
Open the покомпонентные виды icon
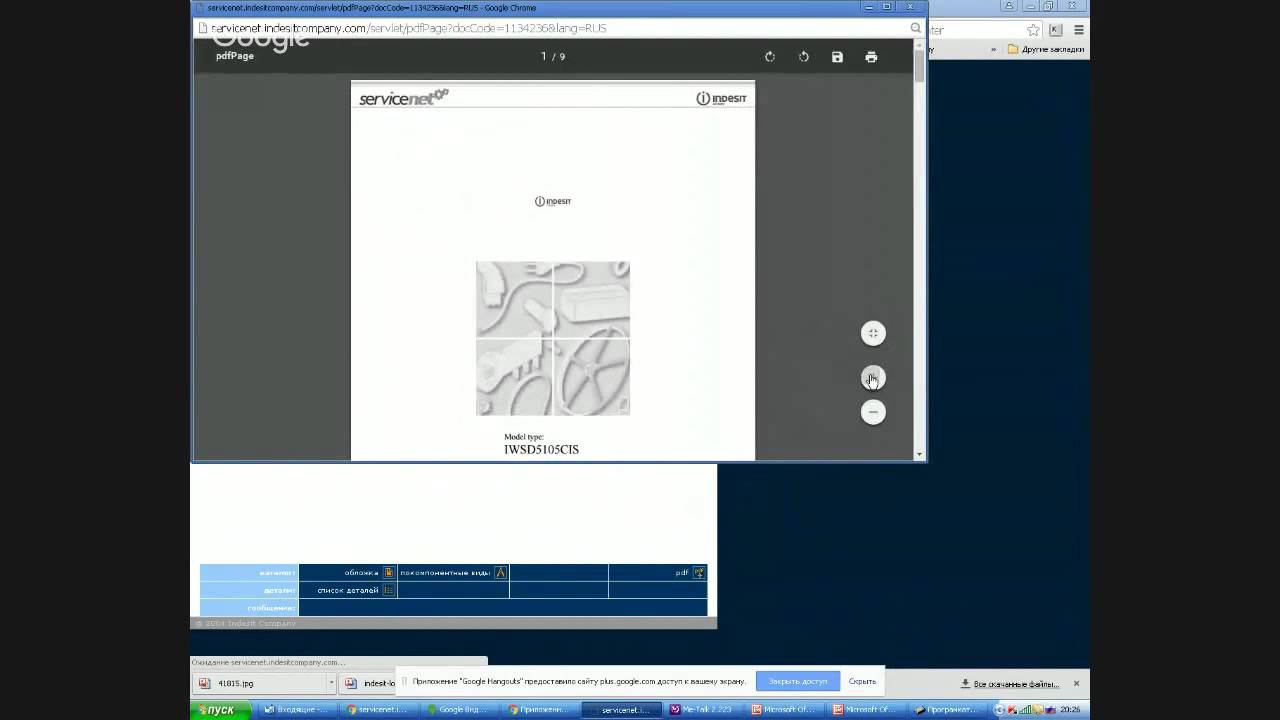[501, 573]
